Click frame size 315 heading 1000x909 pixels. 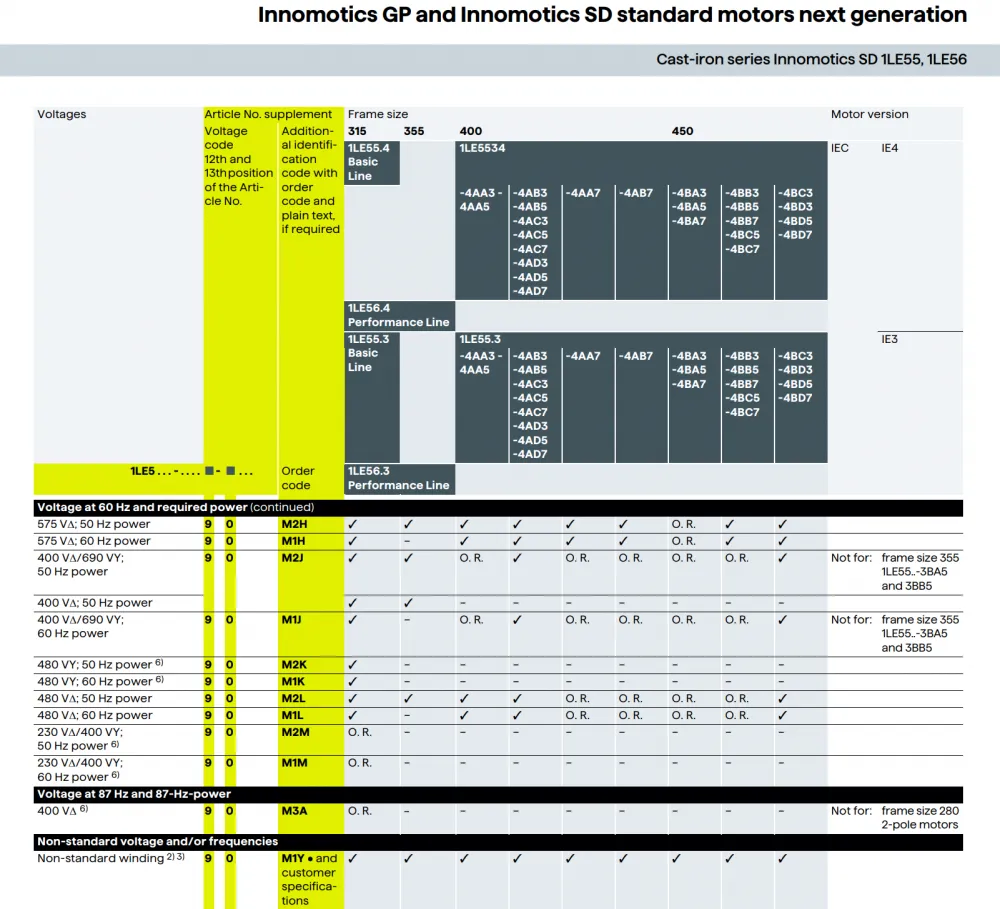pos(357,131)
